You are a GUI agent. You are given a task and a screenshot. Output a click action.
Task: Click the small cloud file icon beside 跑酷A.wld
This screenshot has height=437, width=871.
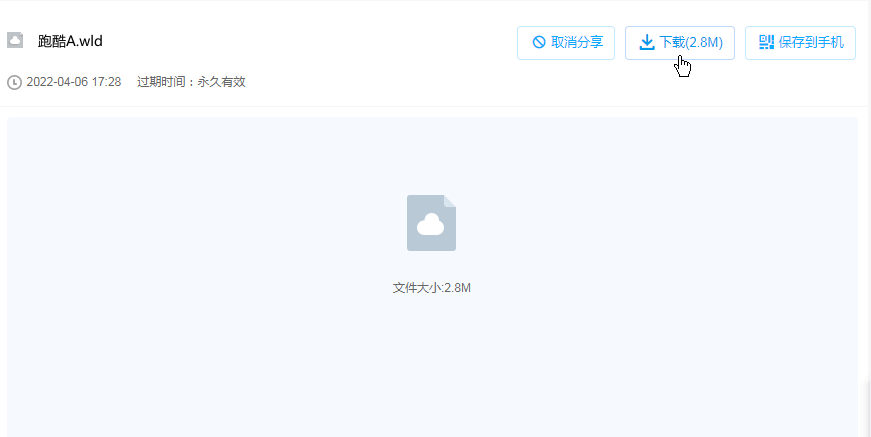(15, 41)
